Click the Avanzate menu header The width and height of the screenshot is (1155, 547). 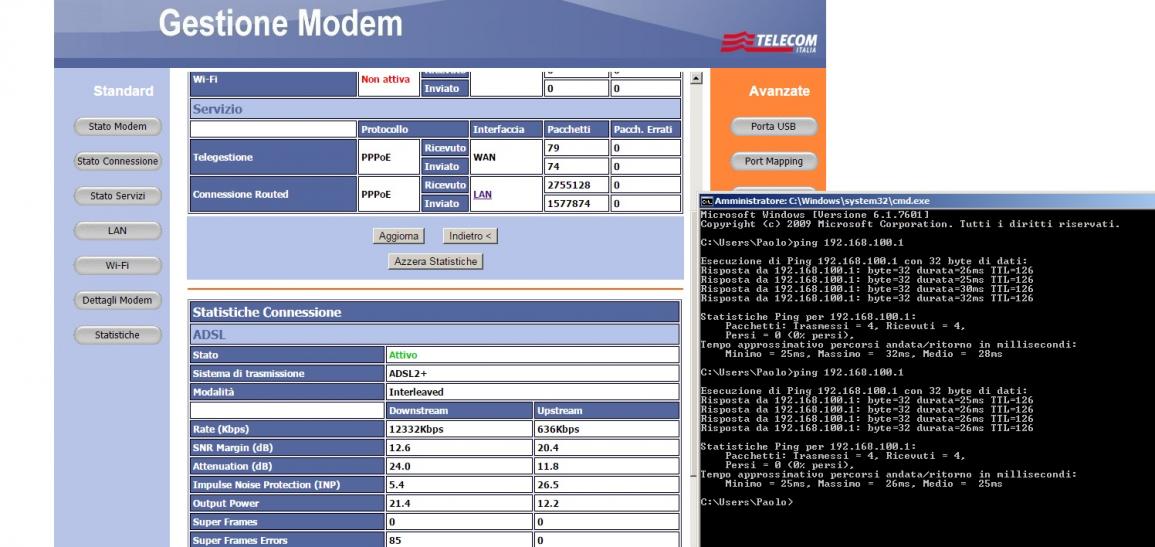pos(778,91)
